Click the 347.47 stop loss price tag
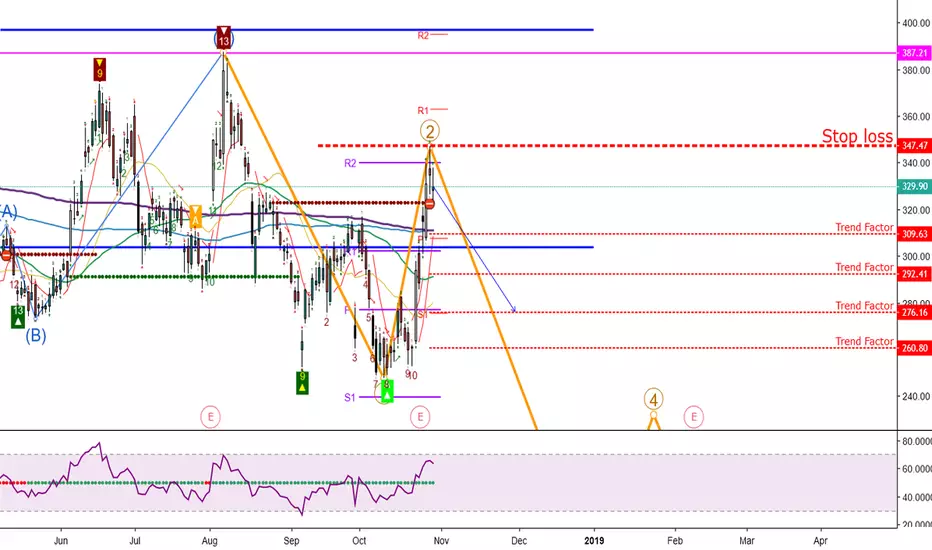The width and height of the screenshot is (932, 550). (915, 146)
